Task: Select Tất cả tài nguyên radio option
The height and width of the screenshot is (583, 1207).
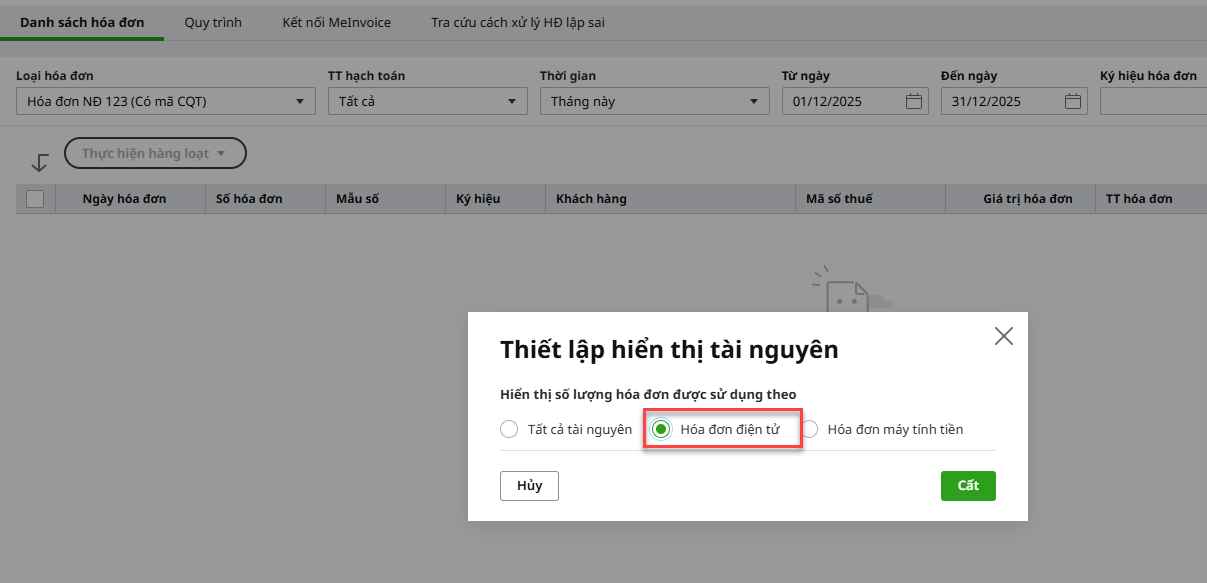Action: pyautogui.click(x=509, y=430)
